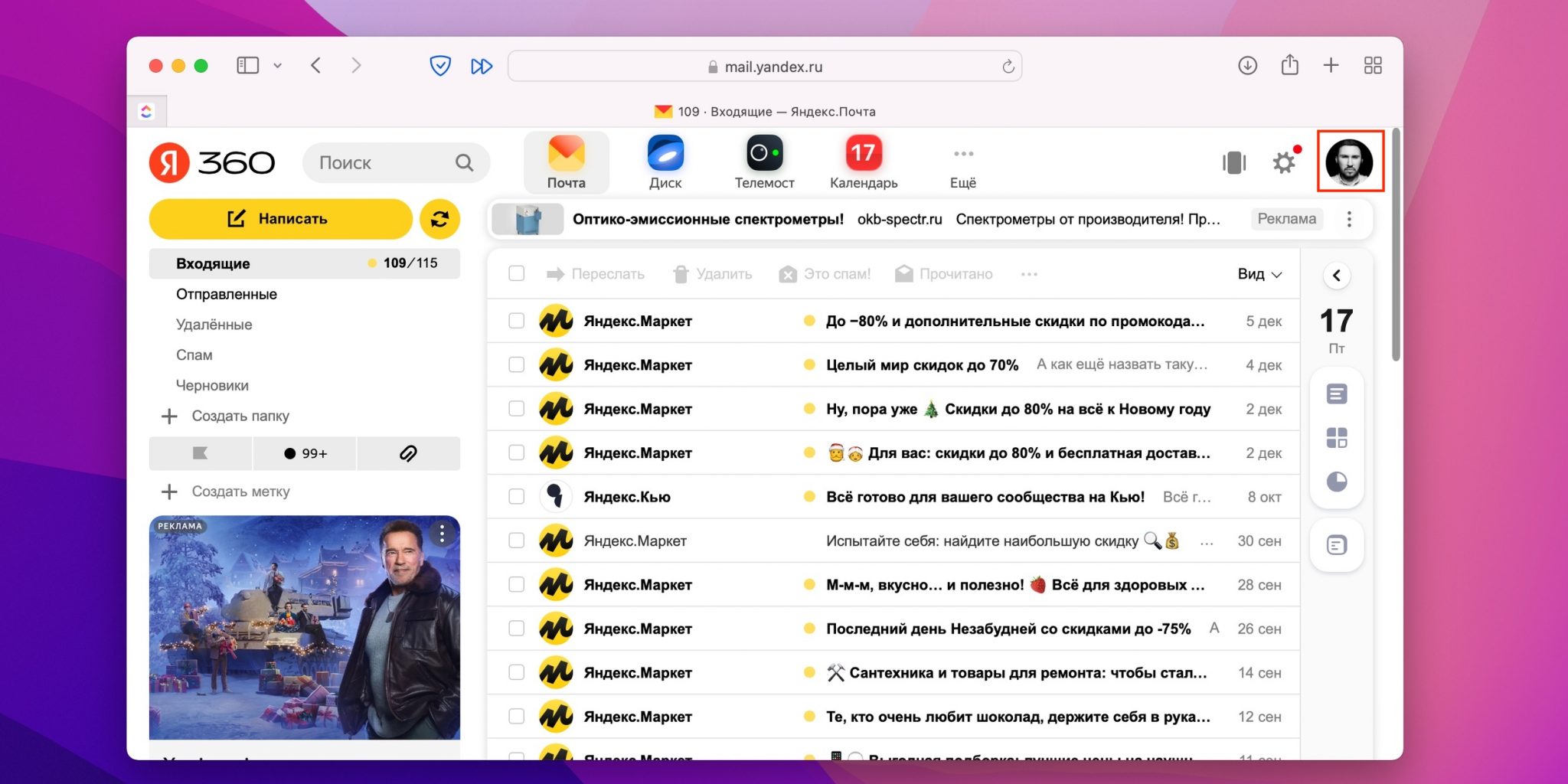Viewport: 1568px width, 784px height.
Task: Open the Отправленные folder
Action: pyautogui.click(x=227, y=294)
